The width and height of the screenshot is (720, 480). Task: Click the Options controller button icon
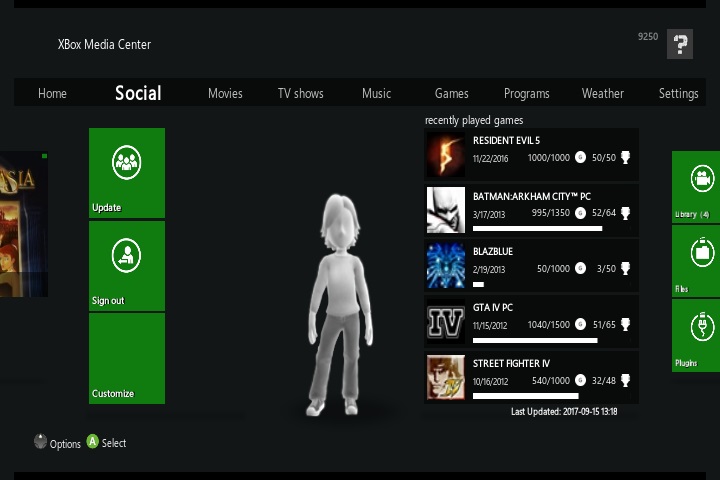[40, 441]
